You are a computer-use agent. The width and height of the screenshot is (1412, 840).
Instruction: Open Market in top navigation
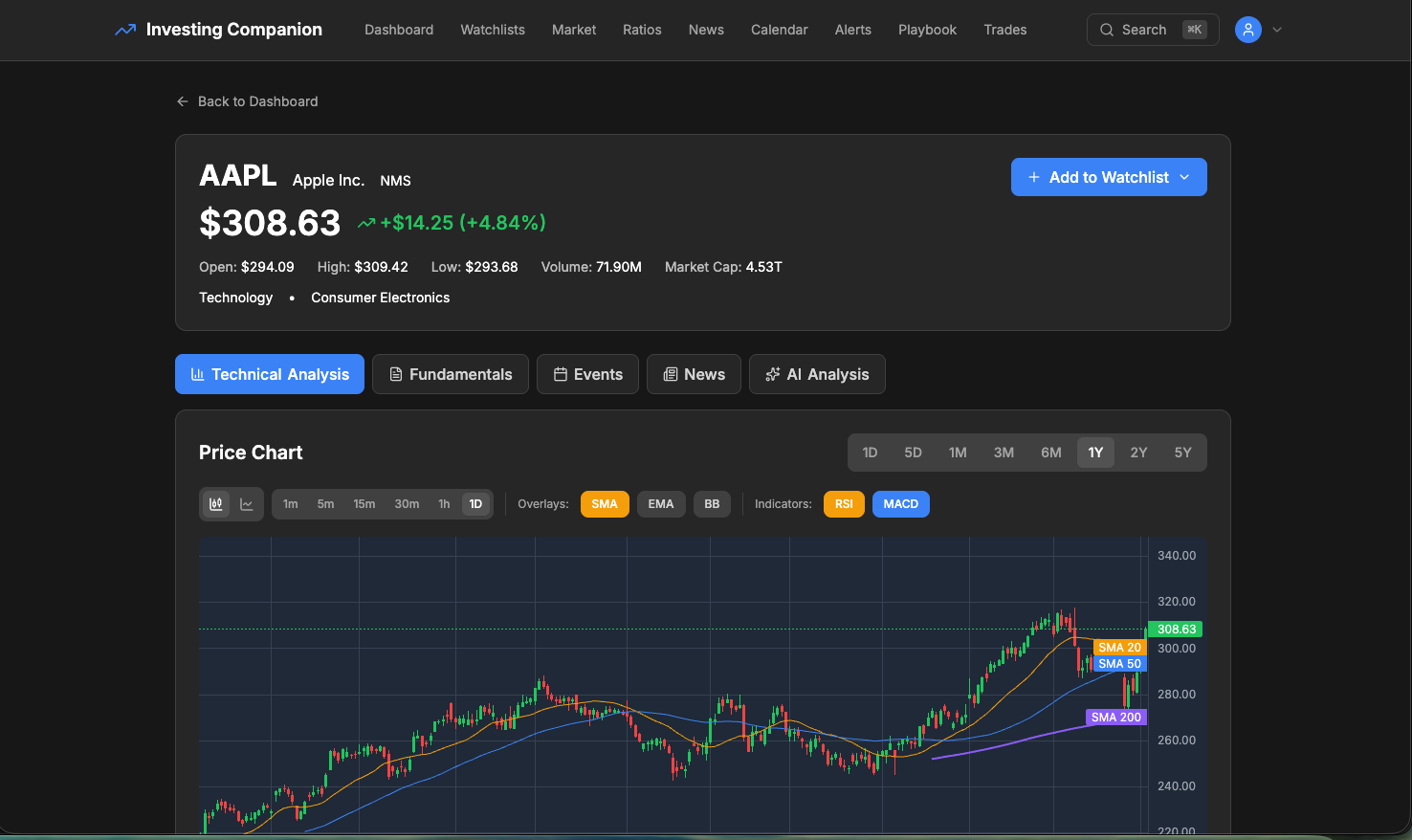574,30
